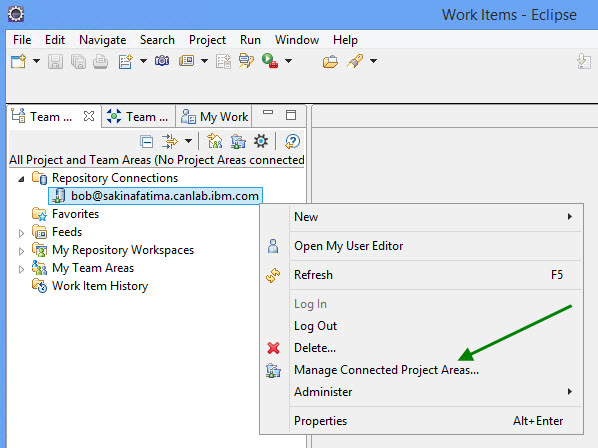Click the arrows filter view icon
The image size is (598, 448).
(x=170, y=141)
